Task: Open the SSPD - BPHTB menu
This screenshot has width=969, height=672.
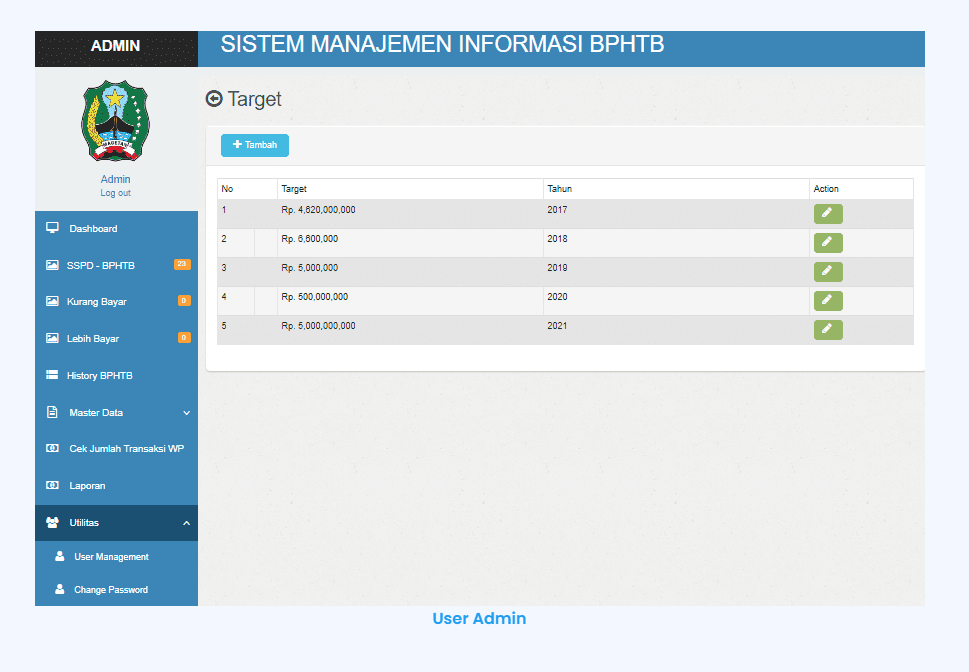Action: [116, 265]
